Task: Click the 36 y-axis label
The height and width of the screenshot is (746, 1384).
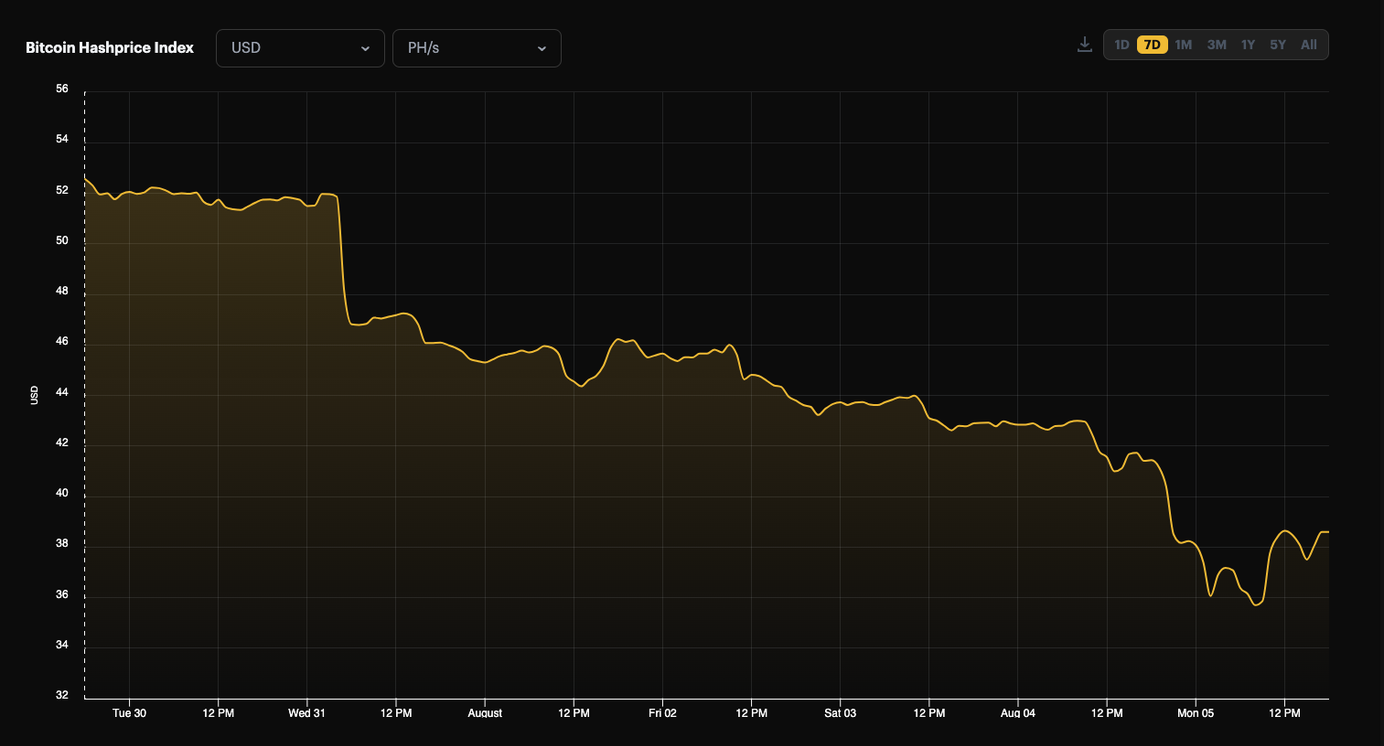Action: tap(62, 595)
